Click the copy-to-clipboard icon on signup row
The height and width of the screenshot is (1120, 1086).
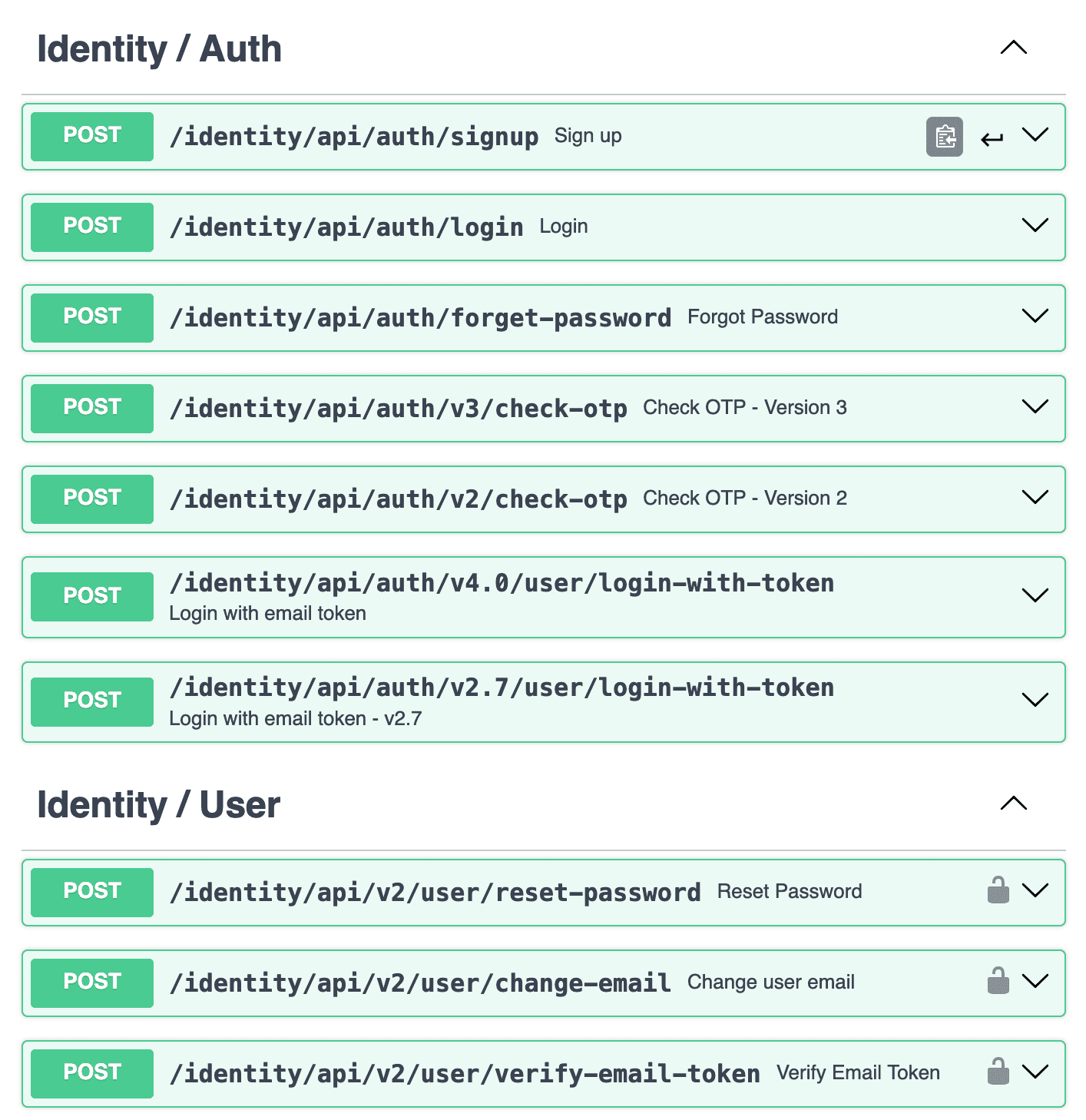point(944,137)
